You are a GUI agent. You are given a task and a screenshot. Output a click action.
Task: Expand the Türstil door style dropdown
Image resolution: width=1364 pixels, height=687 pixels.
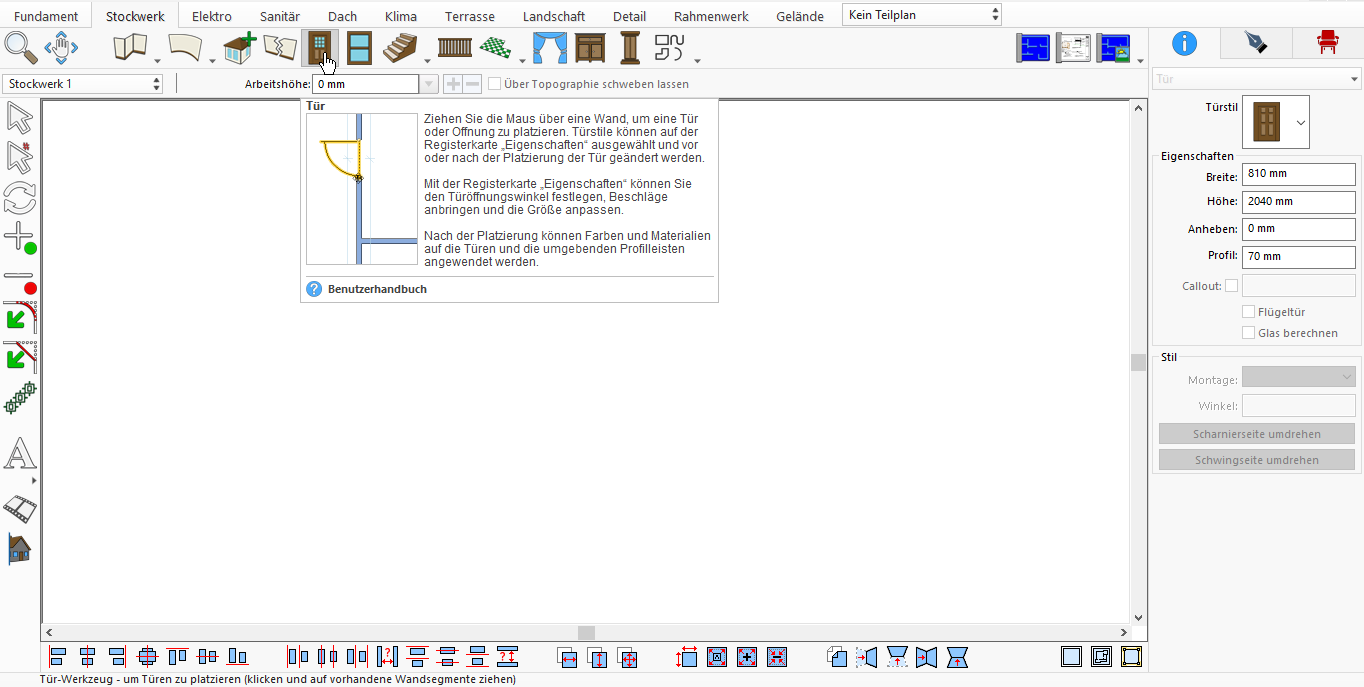click(1276, 122)
